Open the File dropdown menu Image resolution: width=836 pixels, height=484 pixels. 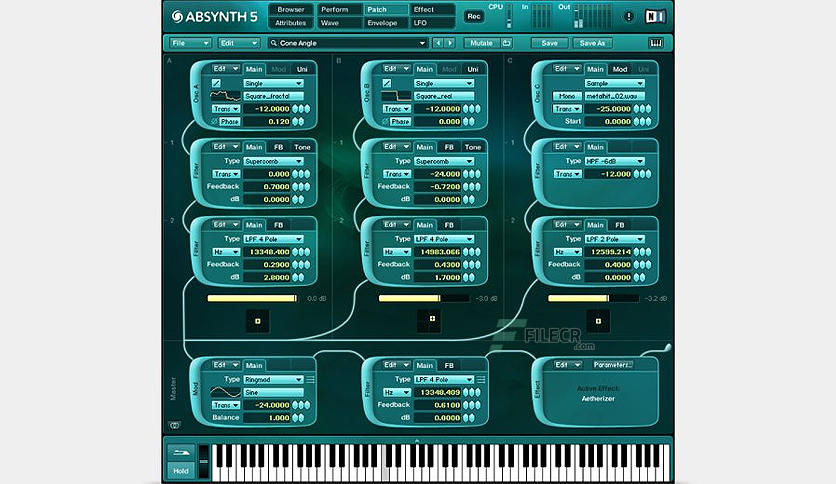click(190, 43)
